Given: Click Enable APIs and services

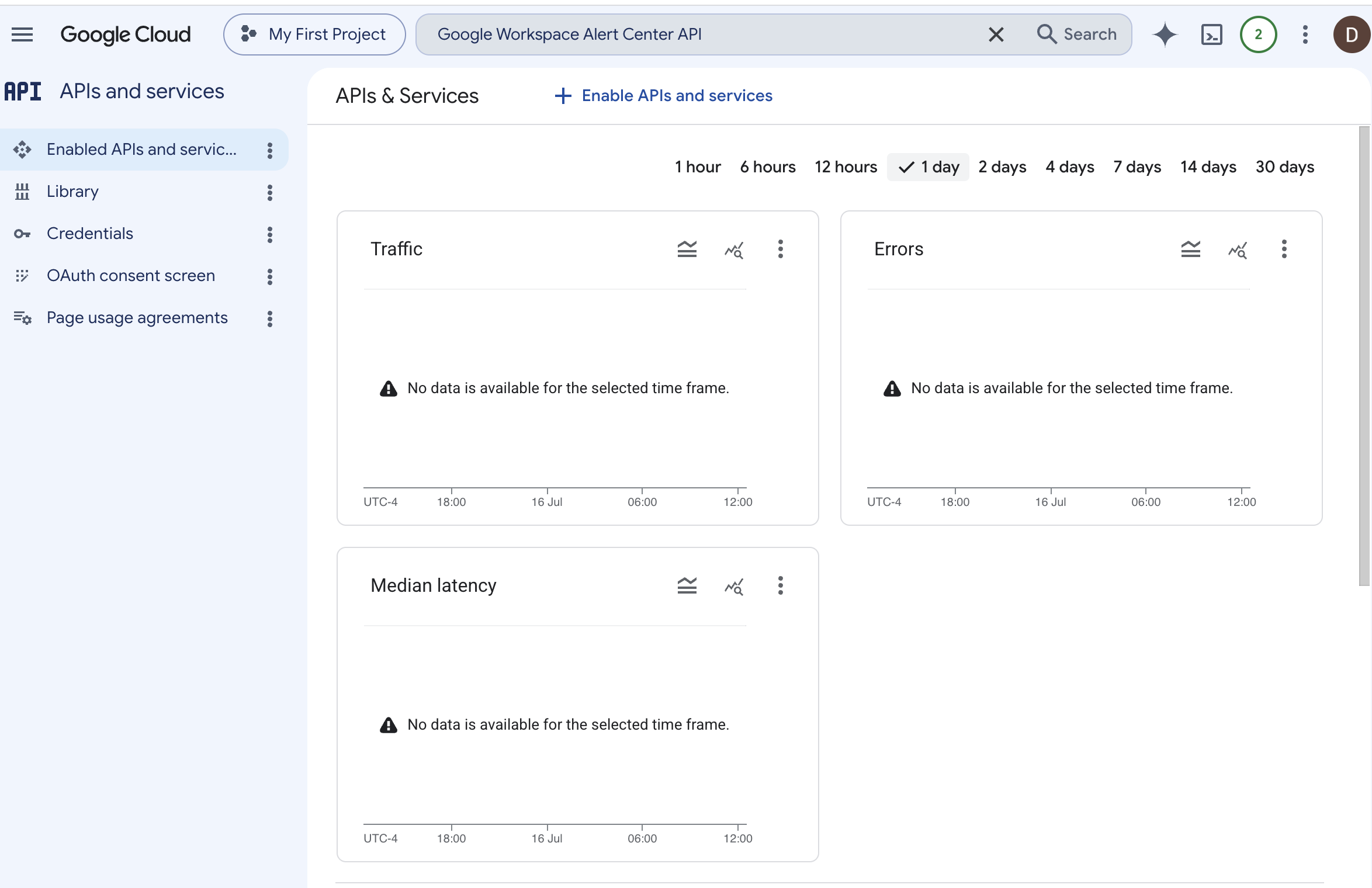Looking at the screenshot, I should pyautogui.click(x=663, y=95).
